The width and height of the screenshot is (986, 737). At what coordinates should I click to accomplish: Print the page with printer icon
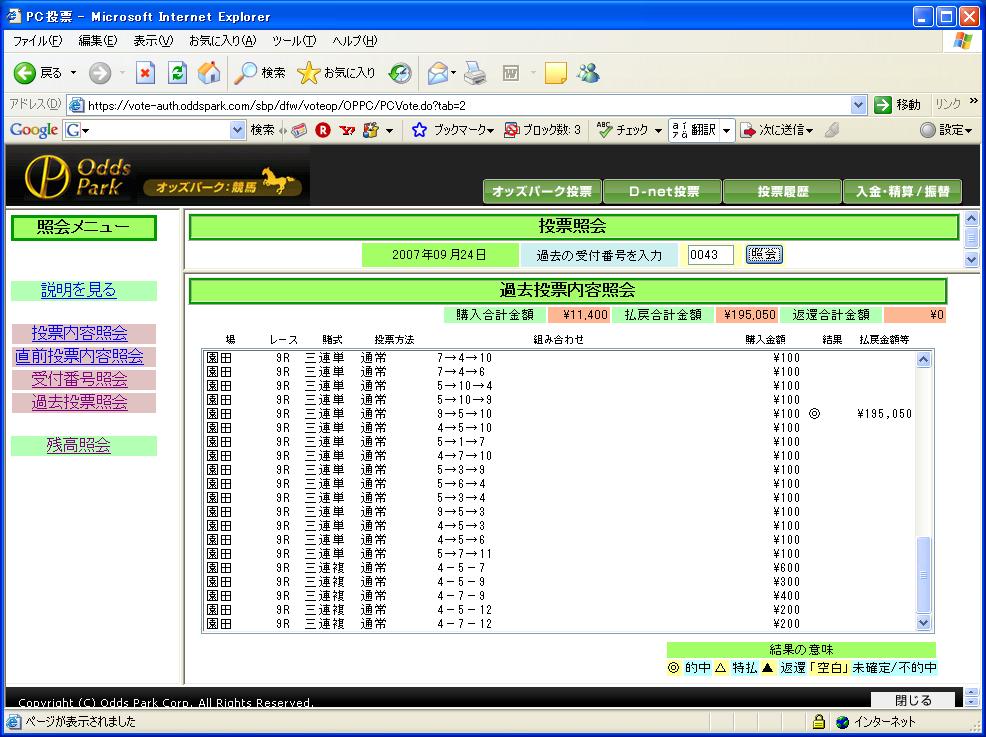coord(475,74)
